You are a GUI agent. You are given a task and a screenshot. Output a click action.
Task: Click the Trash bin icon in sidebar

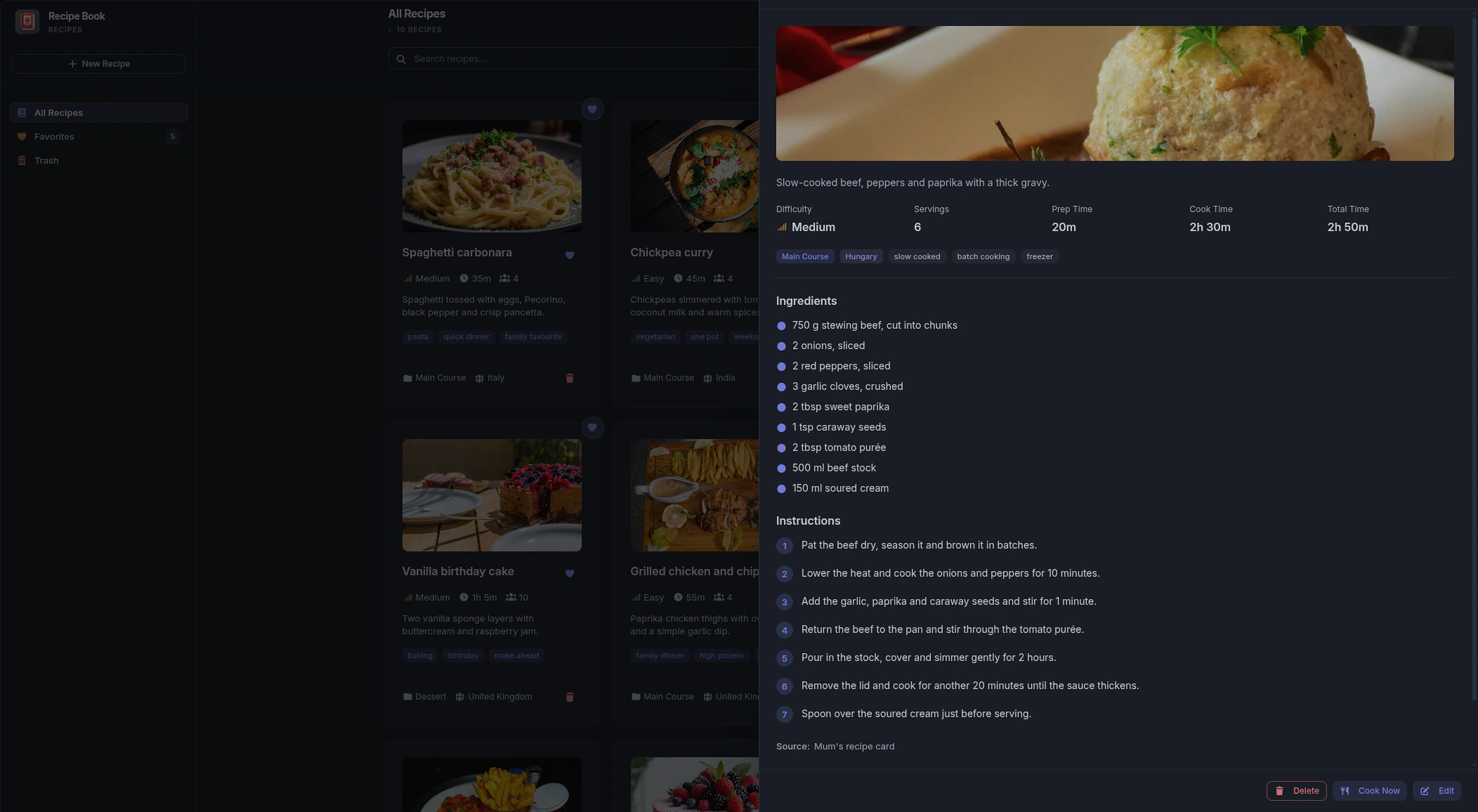[22, 160]
